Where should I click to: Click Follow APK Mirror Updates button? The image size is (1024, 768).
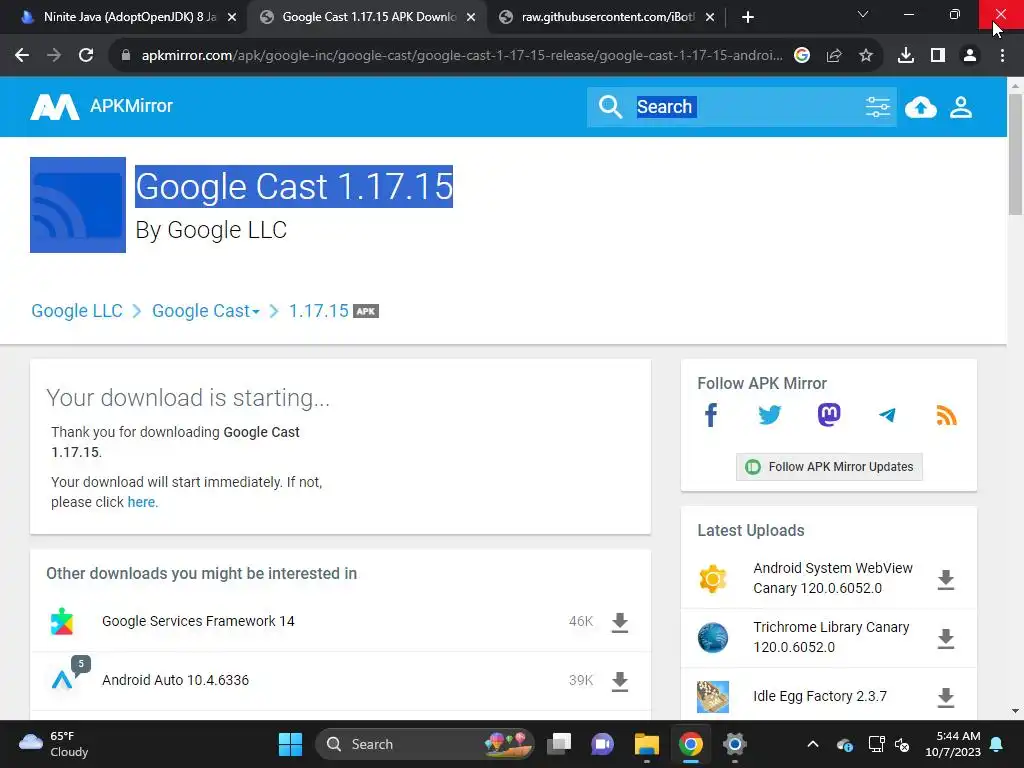(x=829, y=467)
